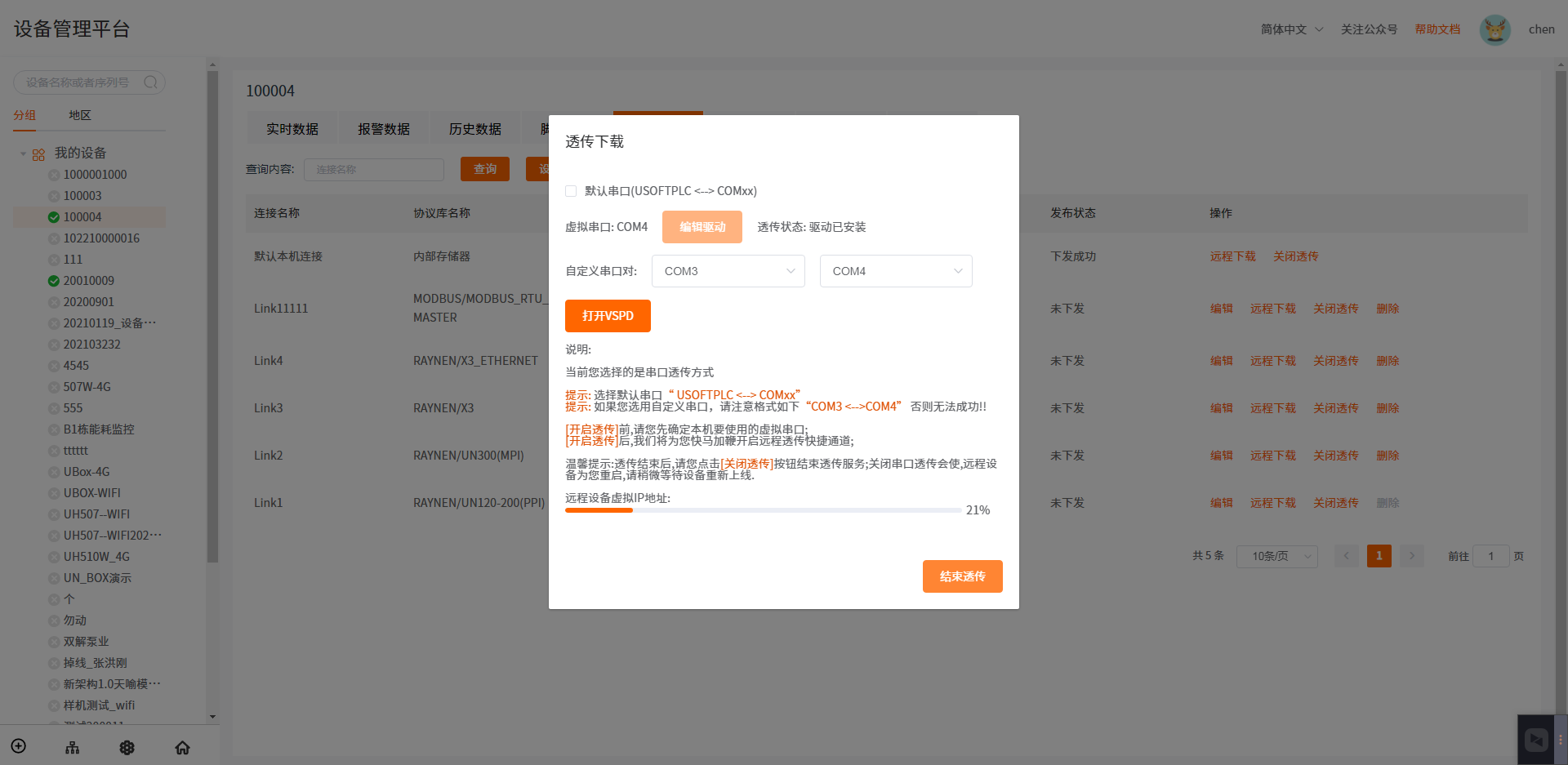Select device 100003 in the tree
This screenshot has width=1568, height=765.
82,196
